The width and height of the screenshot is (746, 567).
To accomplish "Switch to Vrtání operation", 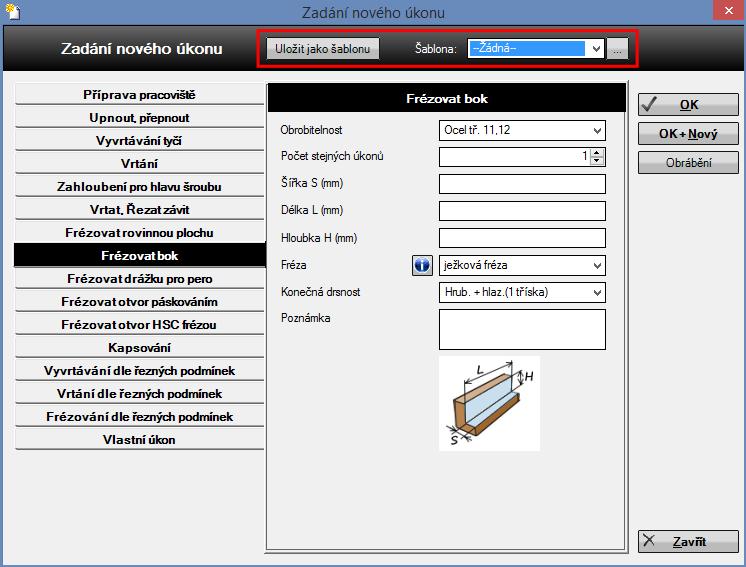I will coord(139,164).
